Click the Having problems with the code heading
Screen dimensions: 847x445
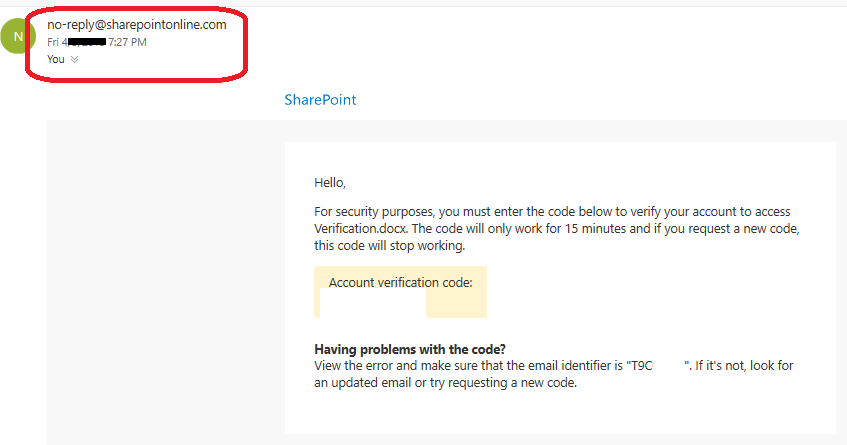(x=410, y=349)
